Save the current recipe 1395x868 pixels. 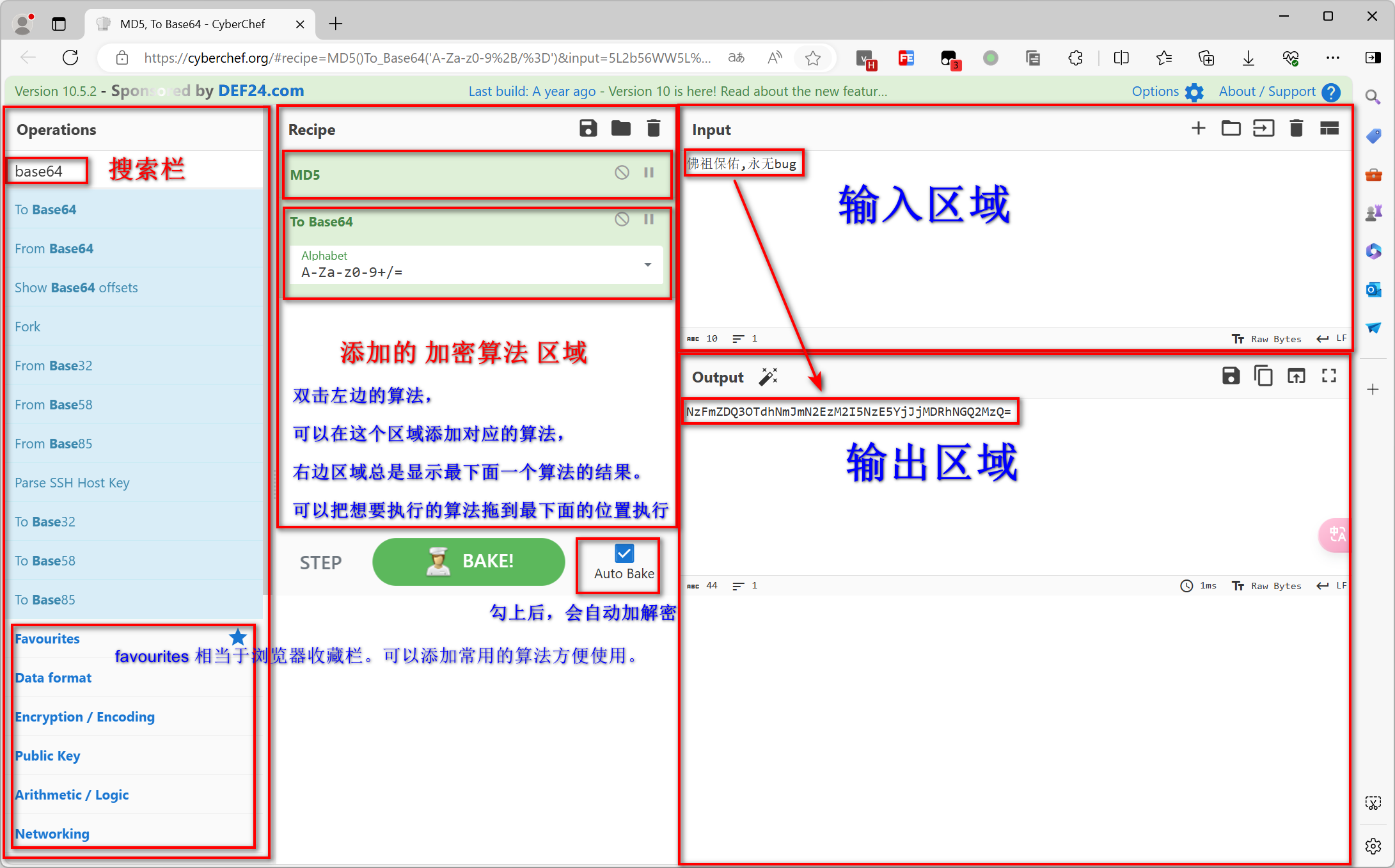[x=589, y=128]
